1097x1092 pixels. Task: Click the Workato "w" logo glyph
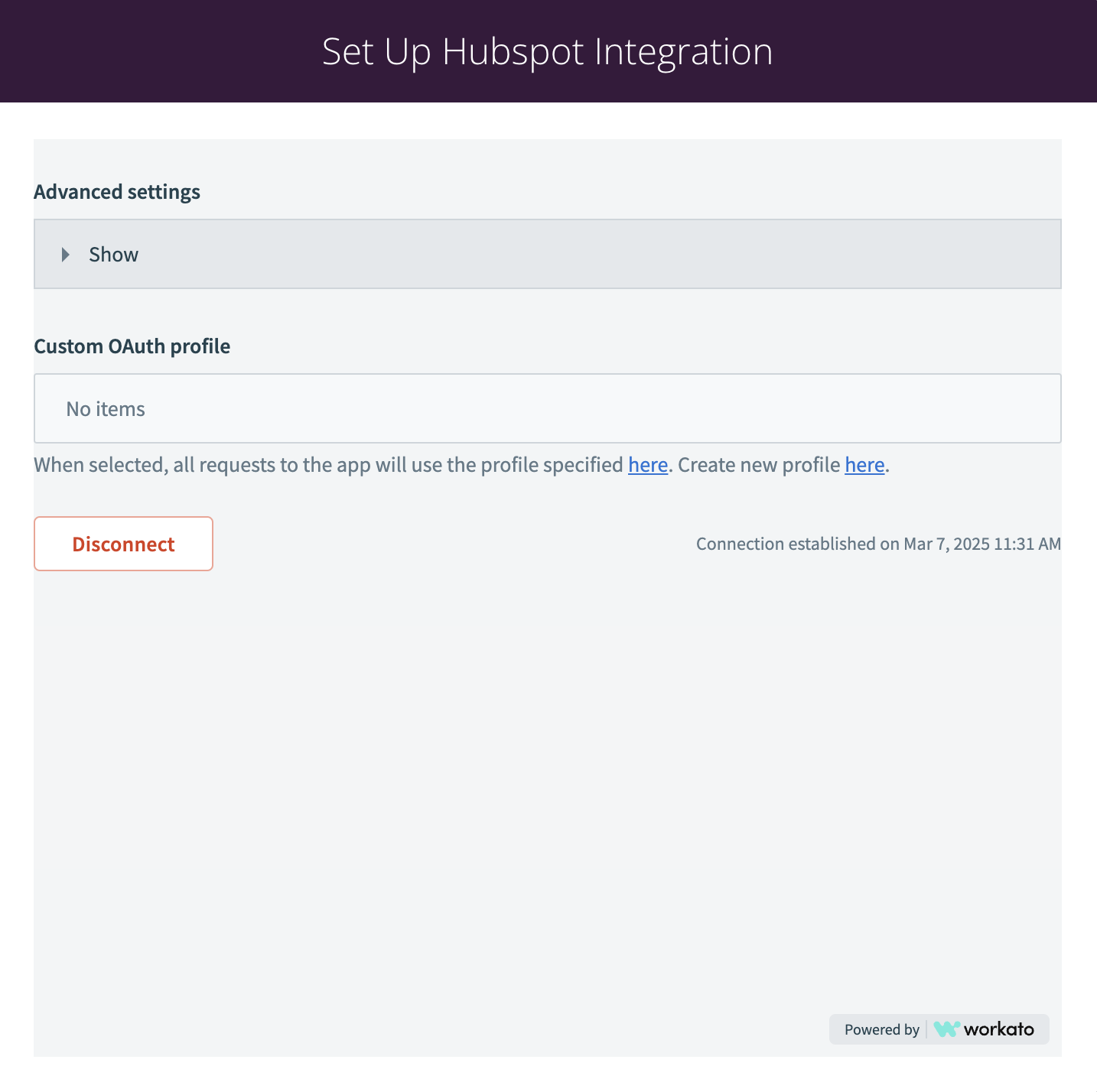(946, 1029)
